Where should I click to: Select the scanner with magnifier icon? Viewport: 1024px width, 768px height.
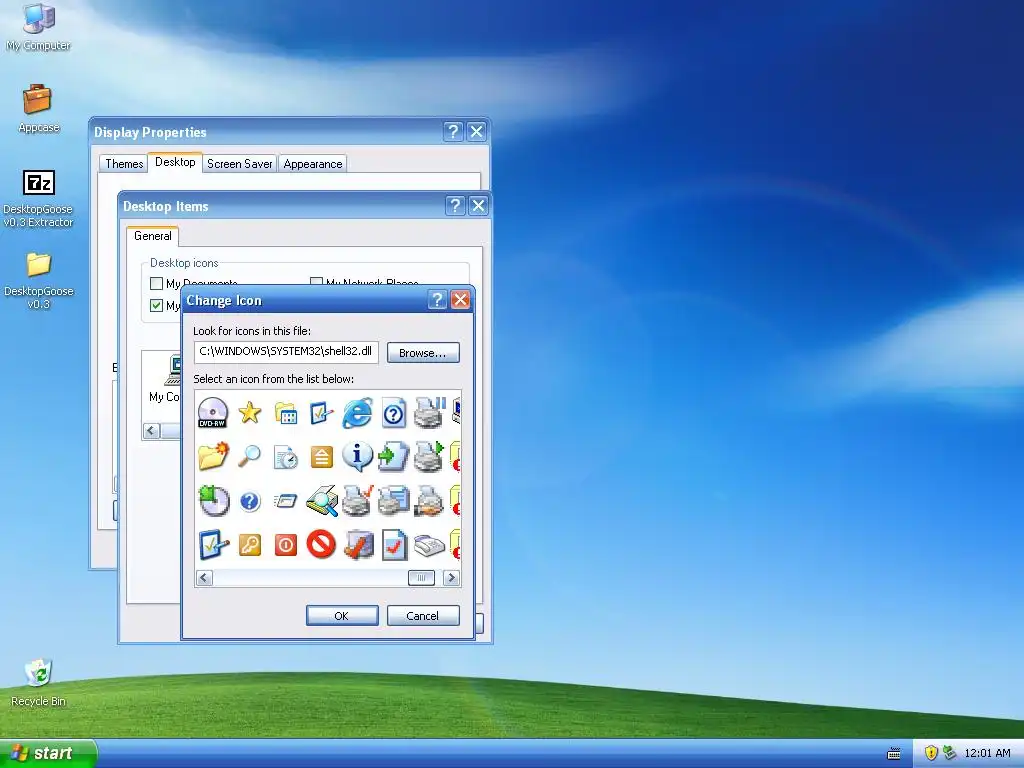pos(322,500)
